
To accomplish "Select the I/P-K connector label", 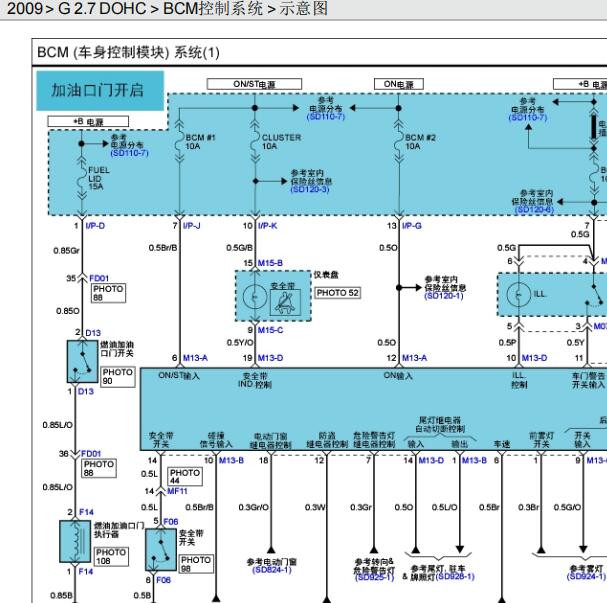I will tap(267, 226).
